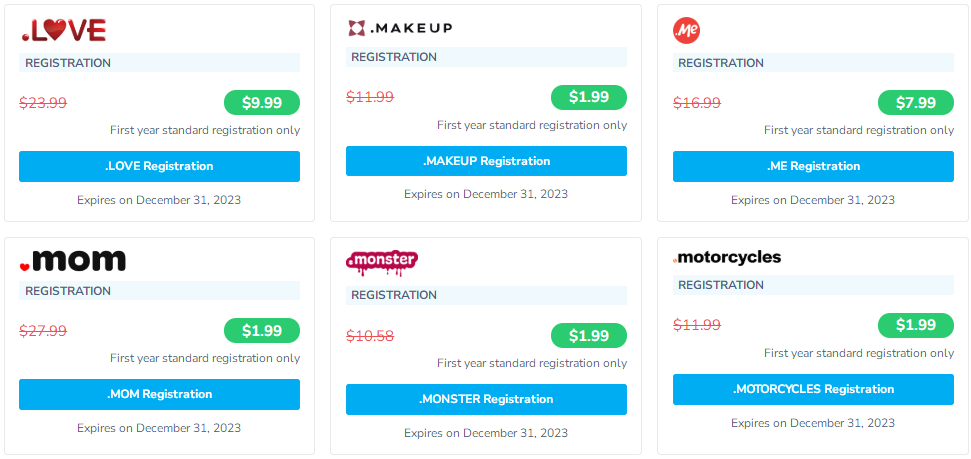This screenshot has width=971, height=459.
Task: Click the .MAKEUP domain logo
Action: (x=400, y=27)
